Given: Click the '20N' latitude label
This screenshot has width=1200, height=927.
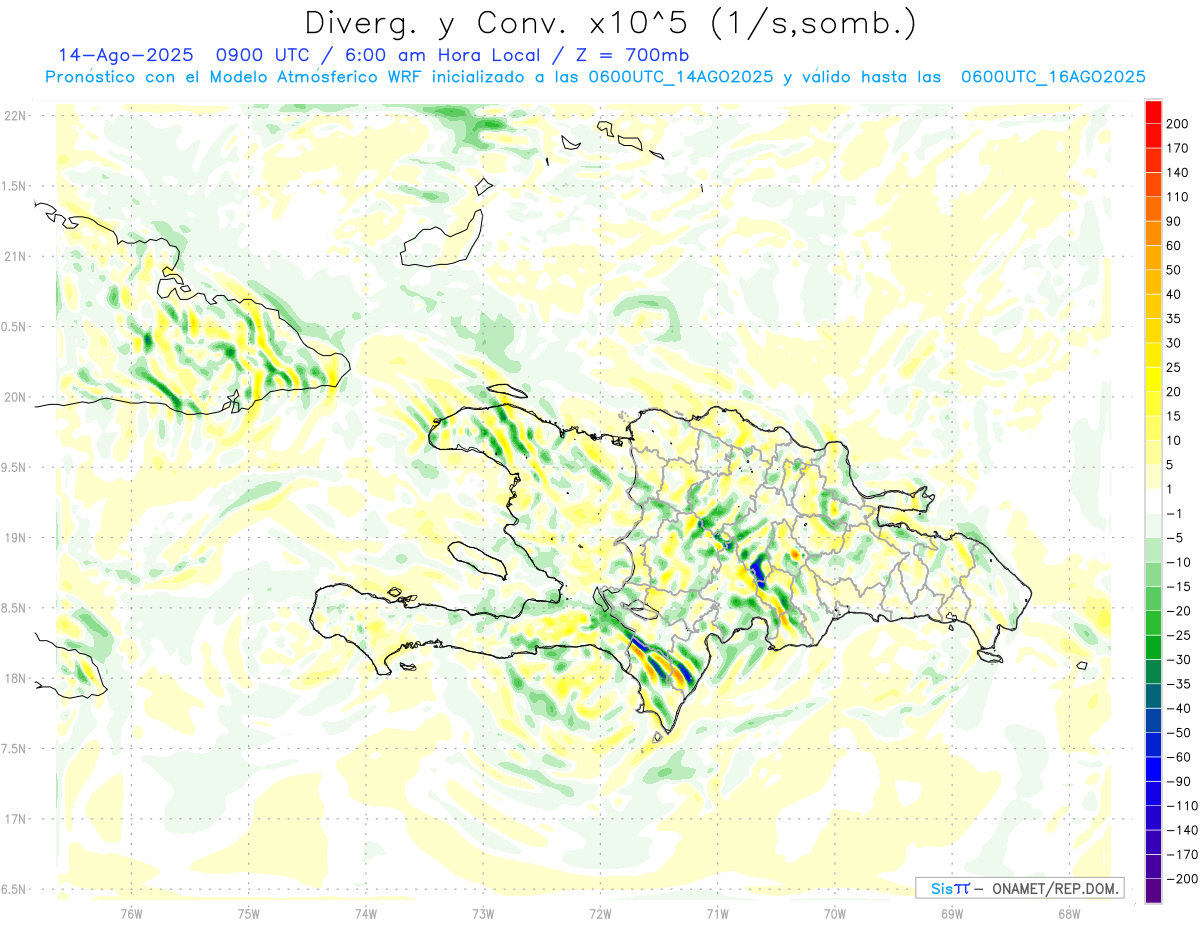Looking at the screenshot, I should click(x=15, y=397).
